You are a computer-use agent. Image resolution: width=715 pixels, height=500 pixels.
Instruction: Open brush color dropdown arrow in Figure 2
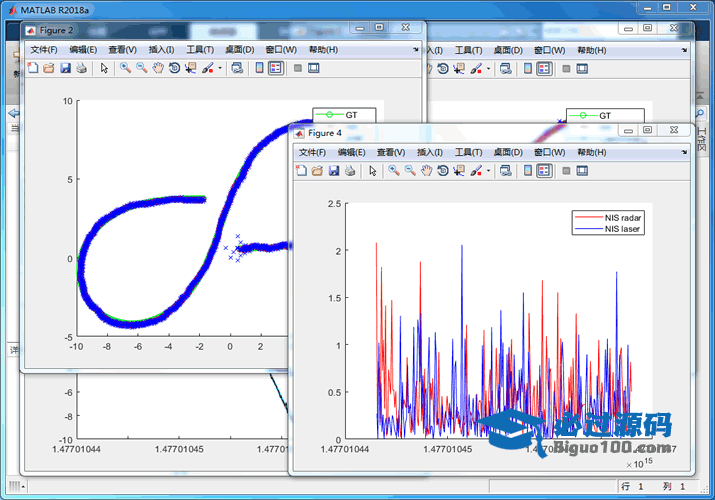(x=220, y=68)
